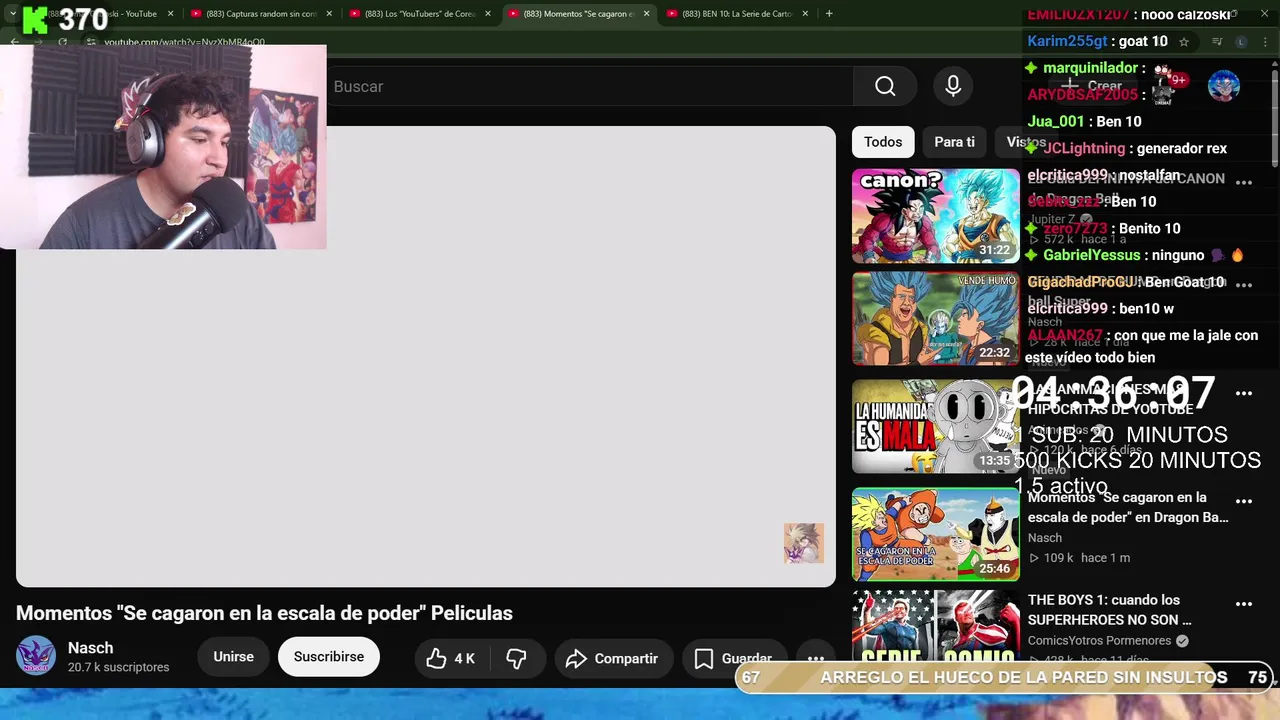Viewport: 1280px width, 720px height.
Task: Open notifications bell with 9+ badge
Action: (1166, 86)
